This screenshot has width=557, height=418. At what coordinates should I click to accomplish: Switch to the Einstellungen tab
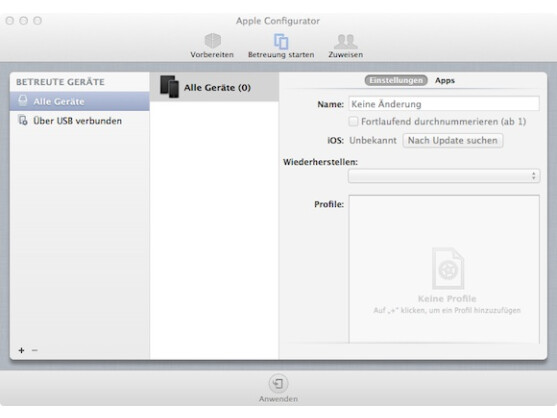tap(396, 80)
